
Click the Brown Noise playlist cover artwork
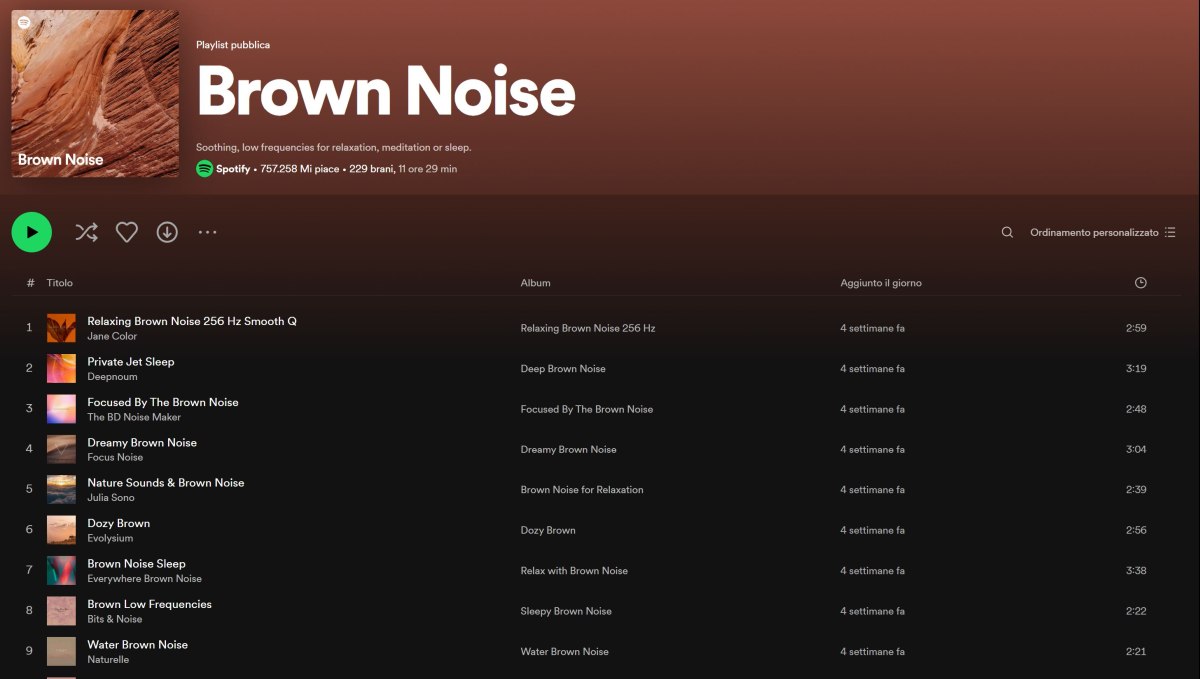point(95,93)
